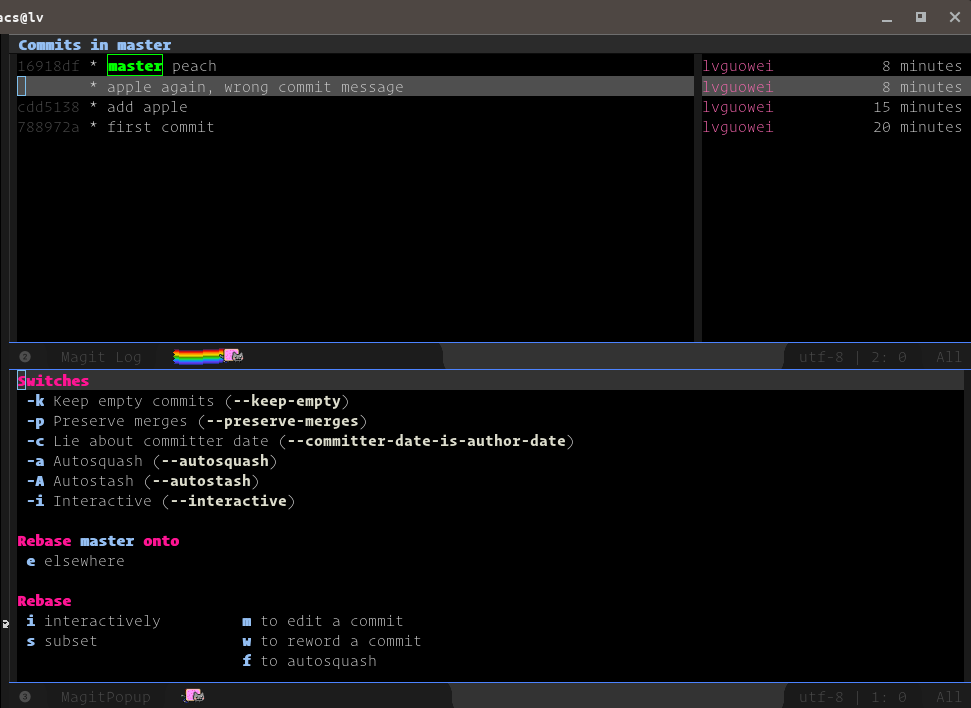This screenshot has width=971, height=708.
Task: Toggle the -k Keep empty commits switch
Action: click(188, 401)
